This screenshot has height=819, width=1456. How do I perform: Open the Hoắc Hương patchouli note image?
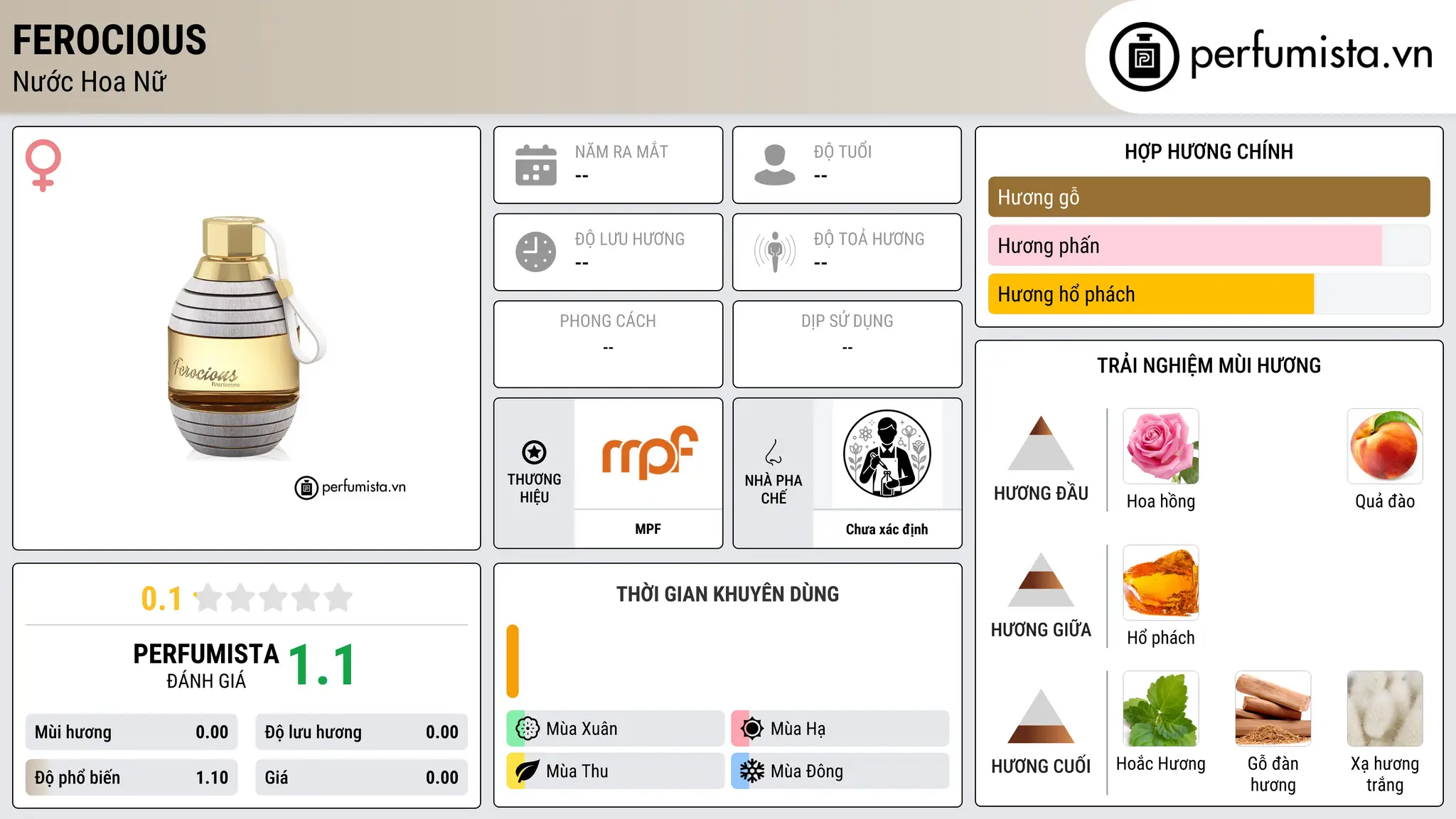[1161, 709]
